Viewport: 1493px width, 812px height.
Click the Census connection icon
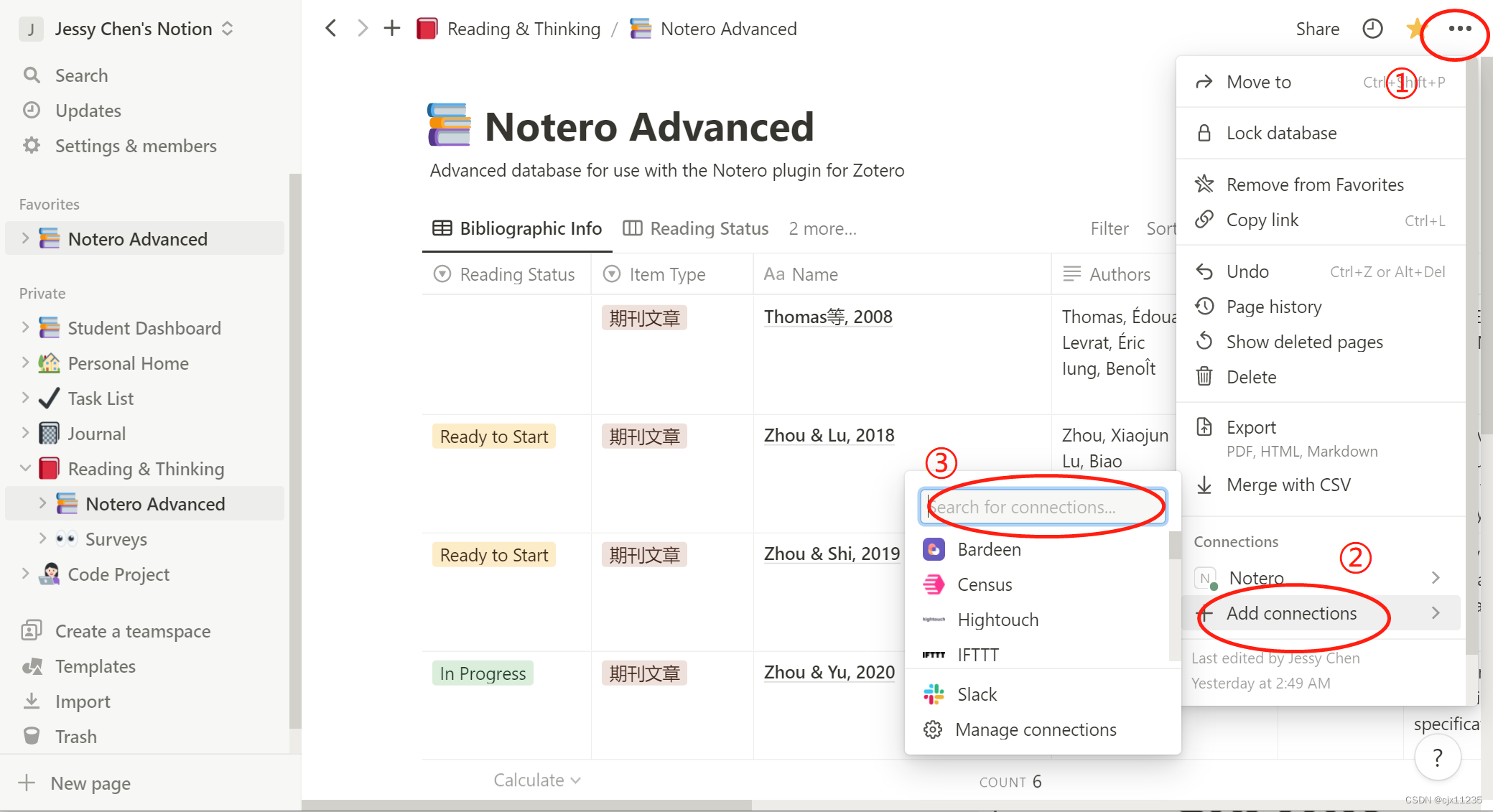pos(933,584)
